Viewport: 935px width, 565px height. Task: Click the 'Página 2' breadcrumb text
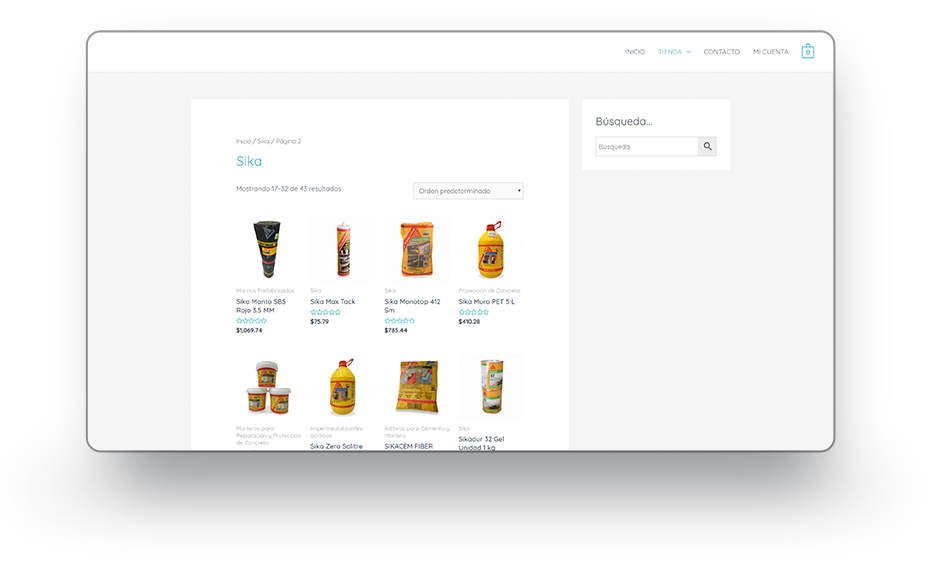(289, 141)
